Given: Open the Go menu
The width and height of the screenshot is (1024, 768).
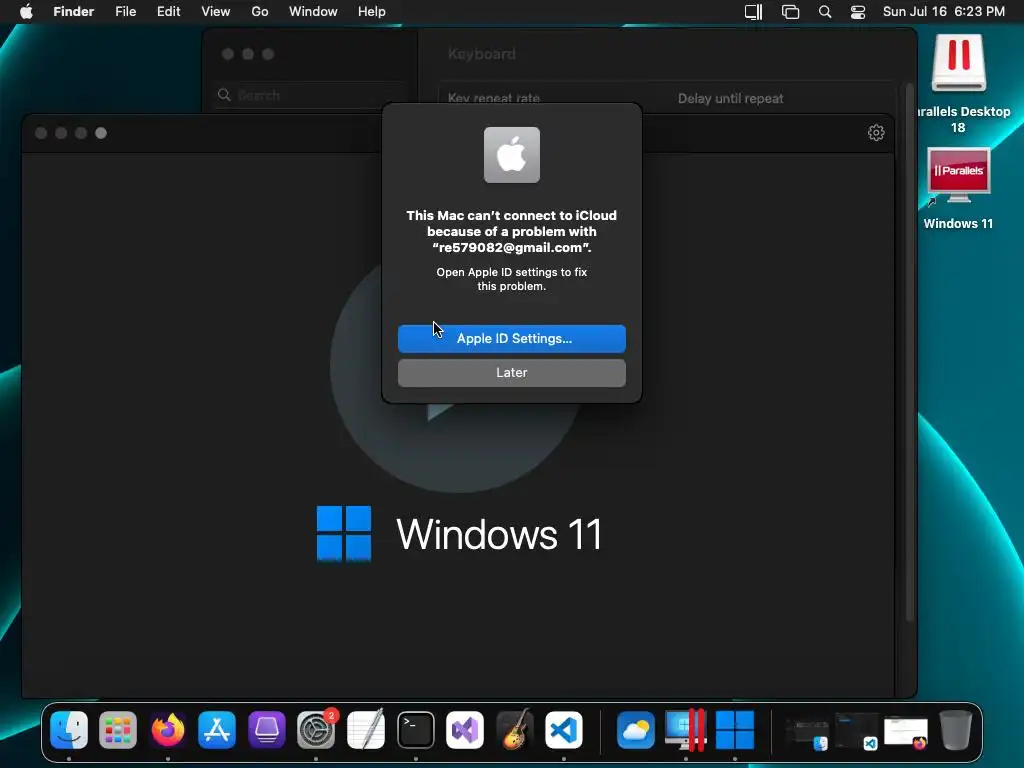Looking at the screenshot, I should (x=260, y=12).
